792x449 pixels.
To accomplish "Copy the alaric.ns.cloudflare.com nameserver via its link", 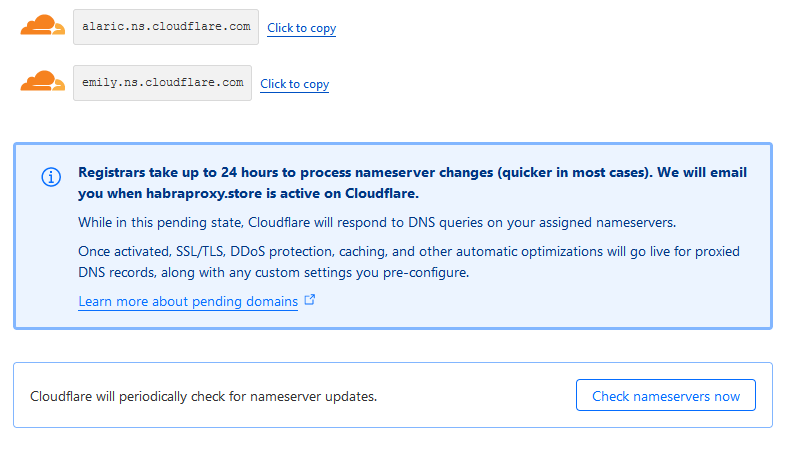I will 301,28.
